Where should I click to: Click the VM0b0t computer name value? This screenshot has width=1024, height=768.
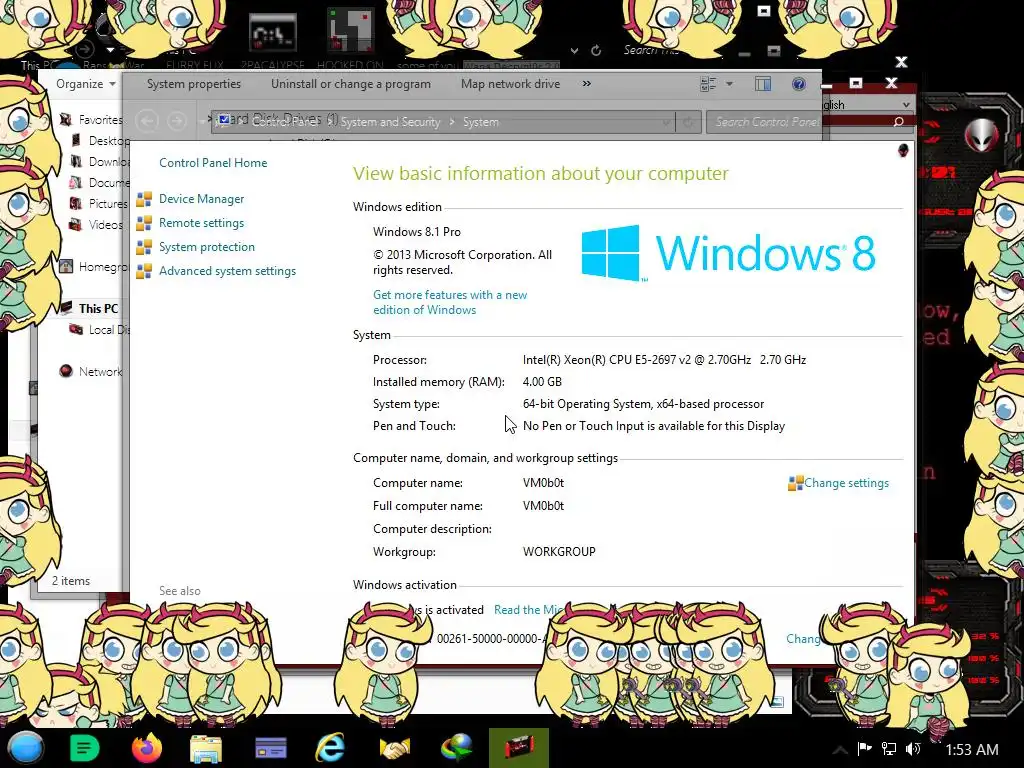[543, 483]
